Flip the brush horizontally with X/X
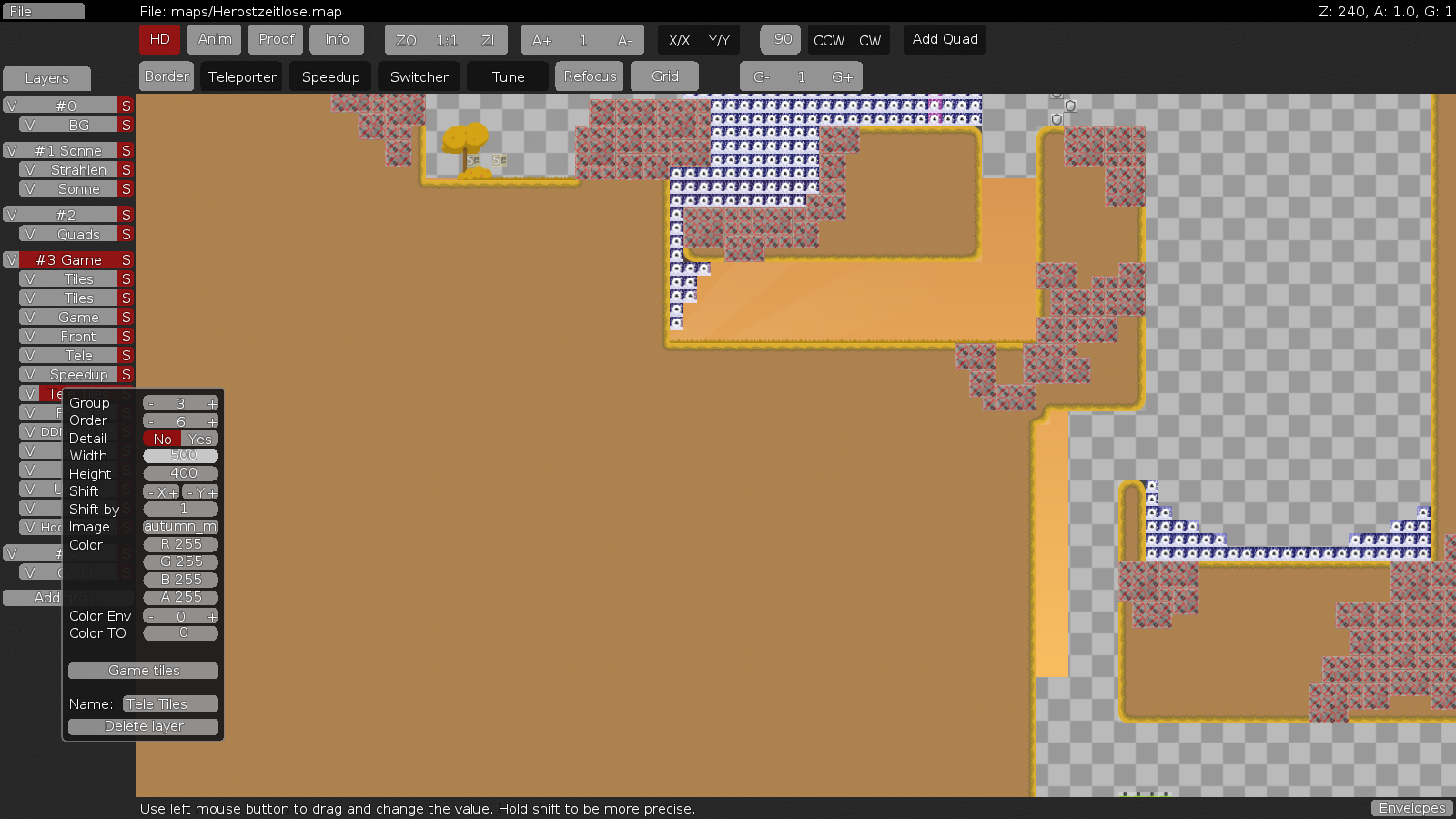Image resolution: width=1456 pixels, height=819 pixels. pyautogui.click(x=679, y=40)
